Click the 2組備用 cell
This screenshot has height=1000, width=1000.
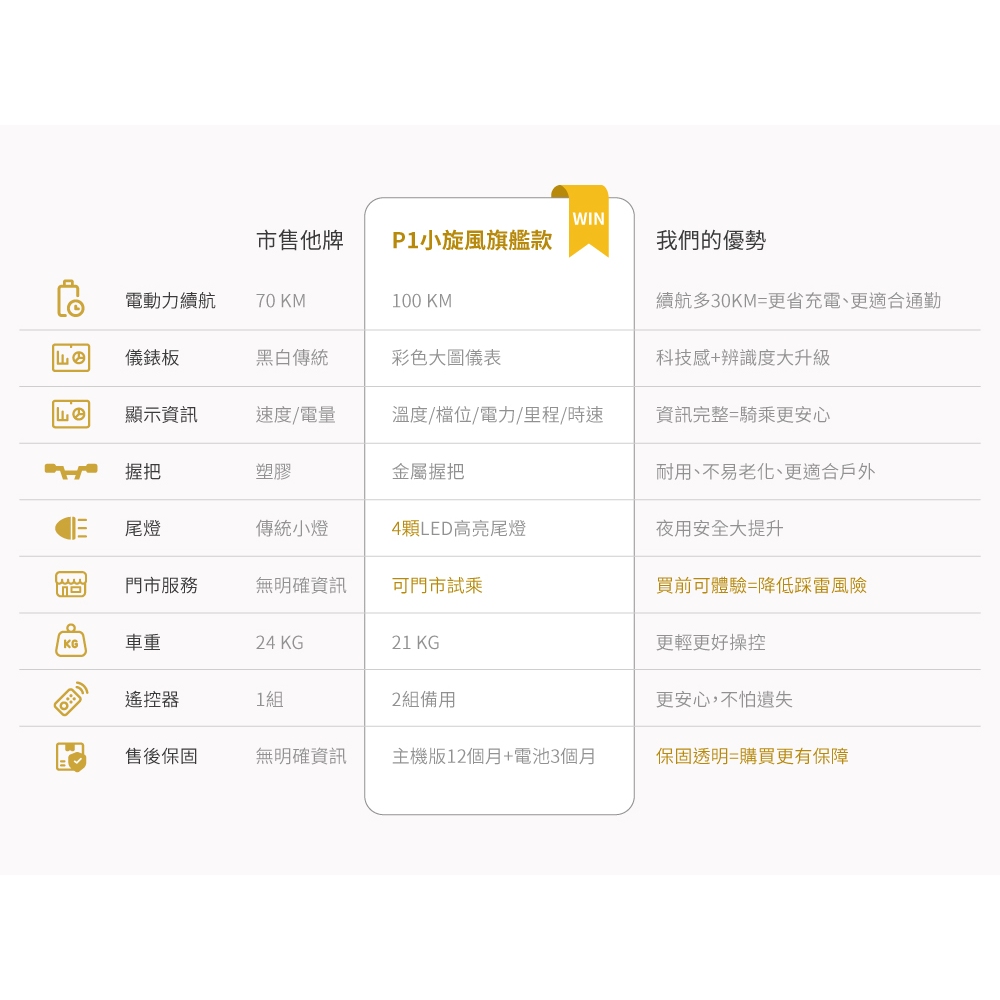pyautogui.click(x=423, y=699)
